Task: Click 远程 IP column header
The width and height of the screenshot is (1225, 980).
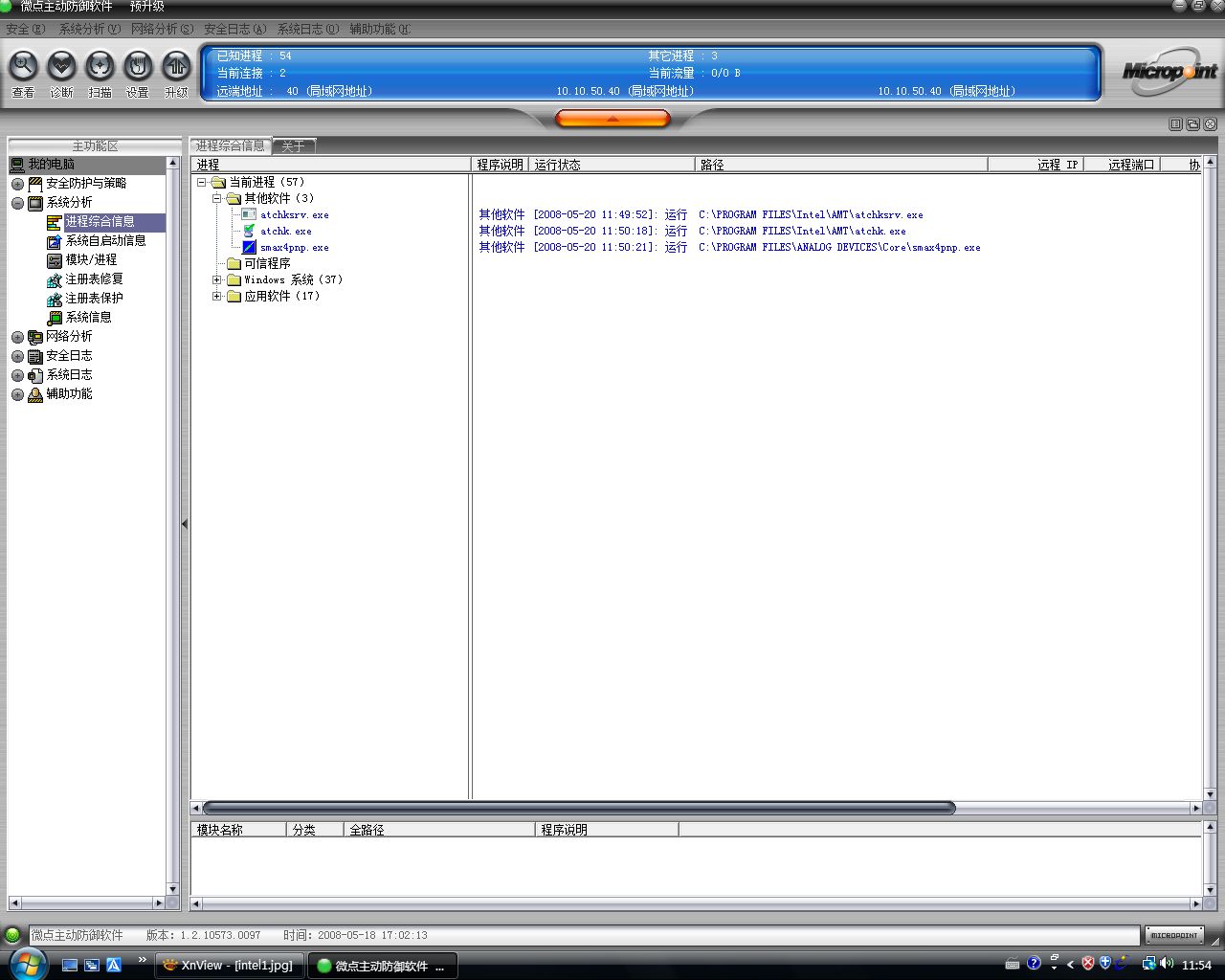Action: point(1036,165)
